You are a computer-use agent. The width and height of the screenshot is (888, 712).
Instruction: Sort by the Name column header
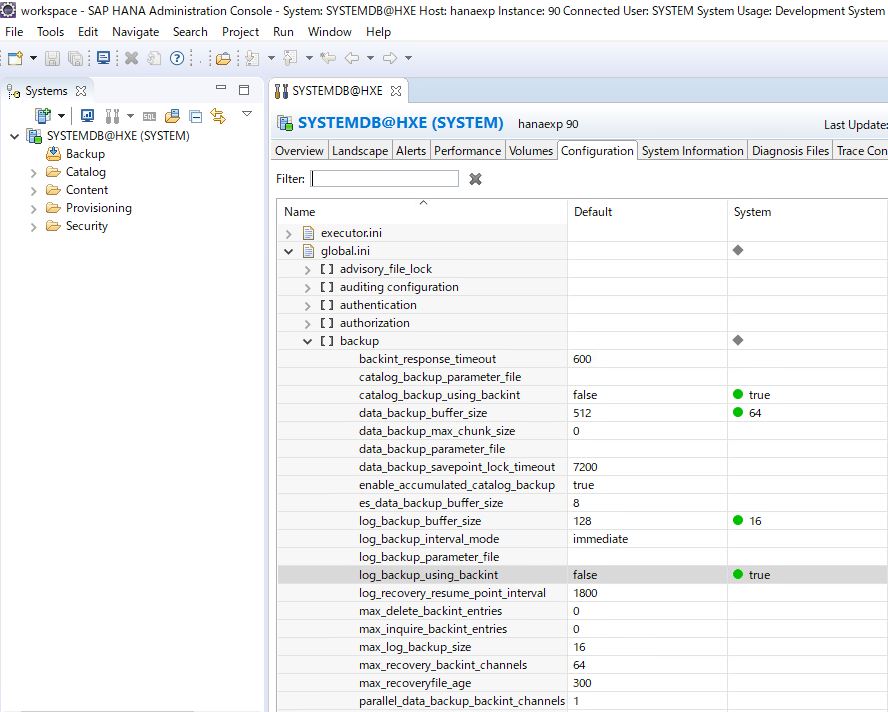click(x=422, y=211)
